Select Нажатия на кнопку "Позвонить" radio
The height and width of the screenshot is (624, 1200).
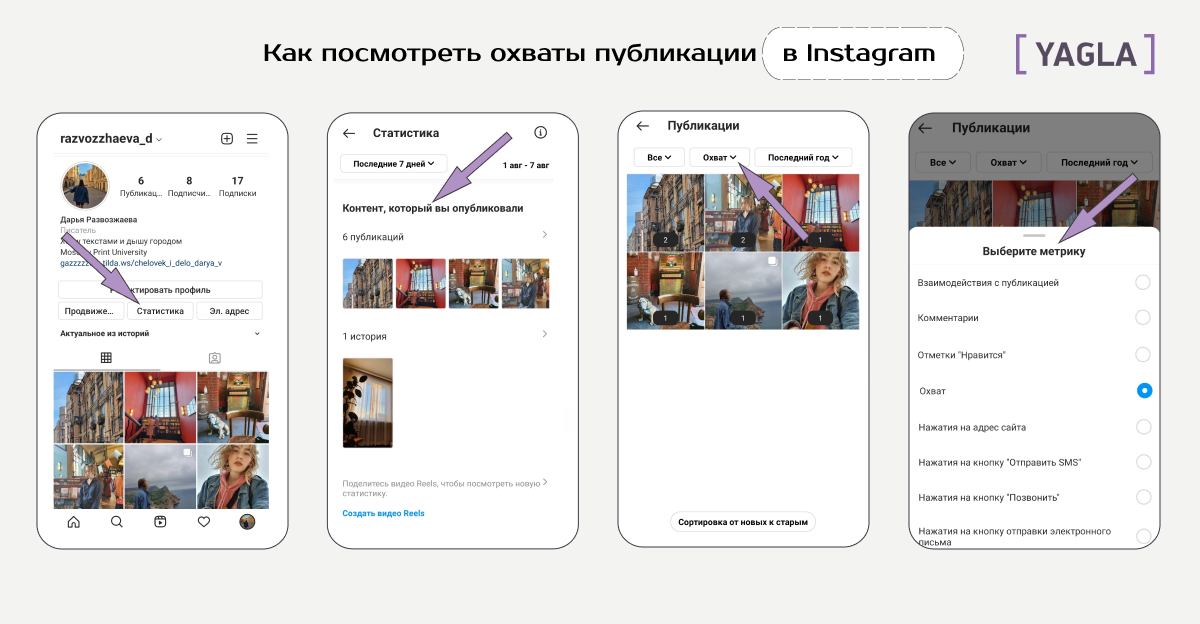point(1143,497)
